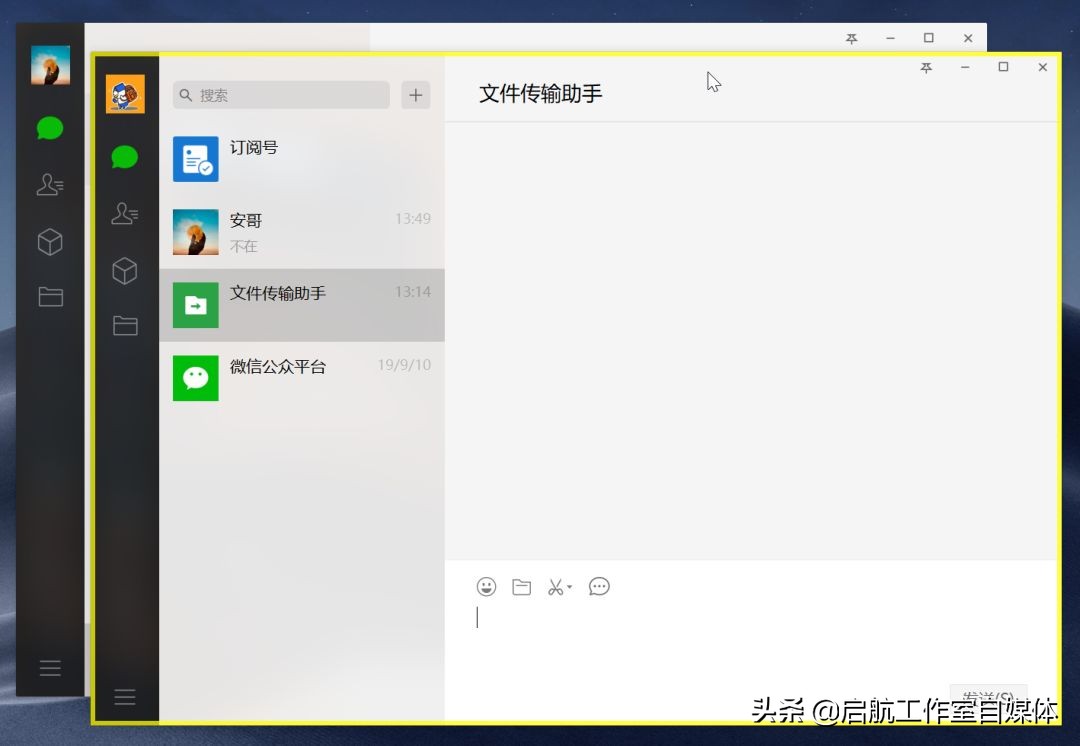Open the hamburger menu at sidebar bottom

(x=125, y=697)
